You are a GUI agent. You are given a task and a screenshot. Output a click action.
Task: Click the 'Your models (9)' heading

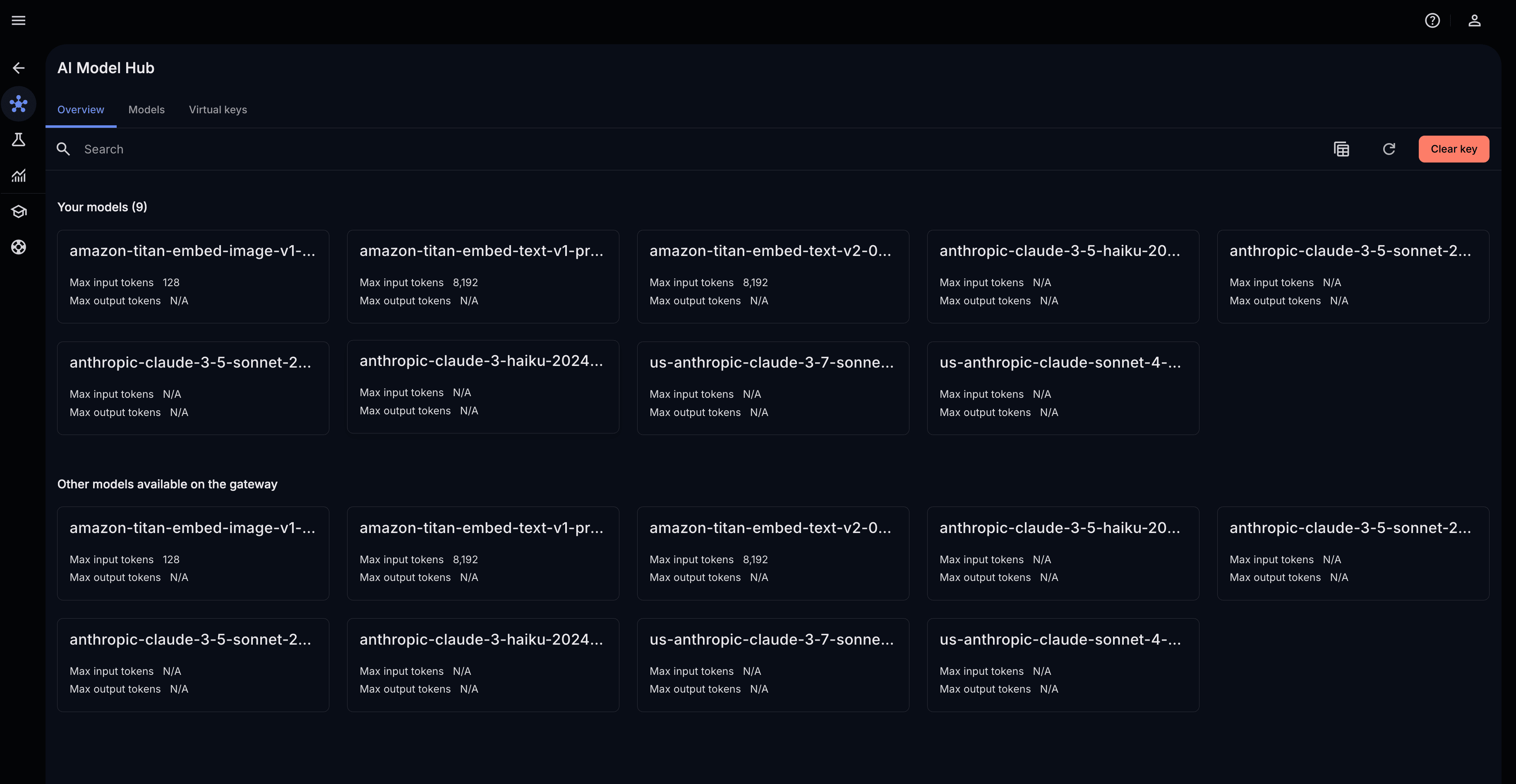(x=102, y=207)
